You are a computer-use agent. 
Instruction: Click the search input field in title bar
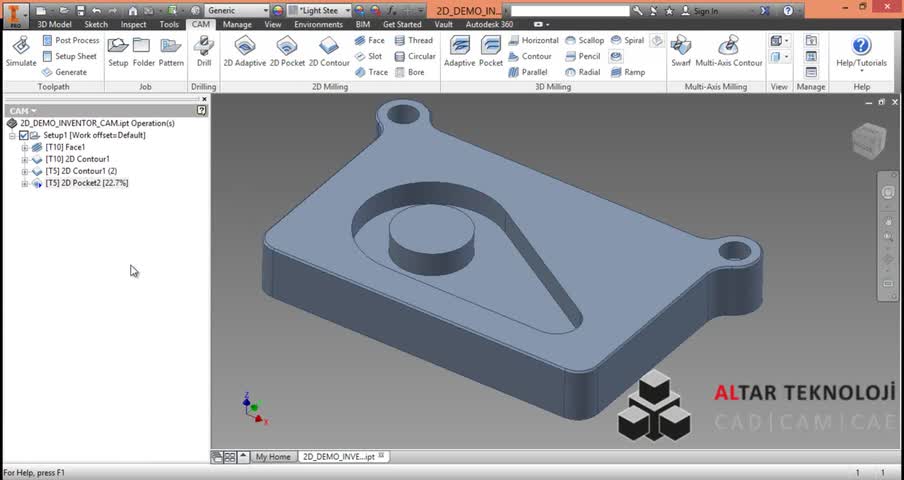coord(570,11)
